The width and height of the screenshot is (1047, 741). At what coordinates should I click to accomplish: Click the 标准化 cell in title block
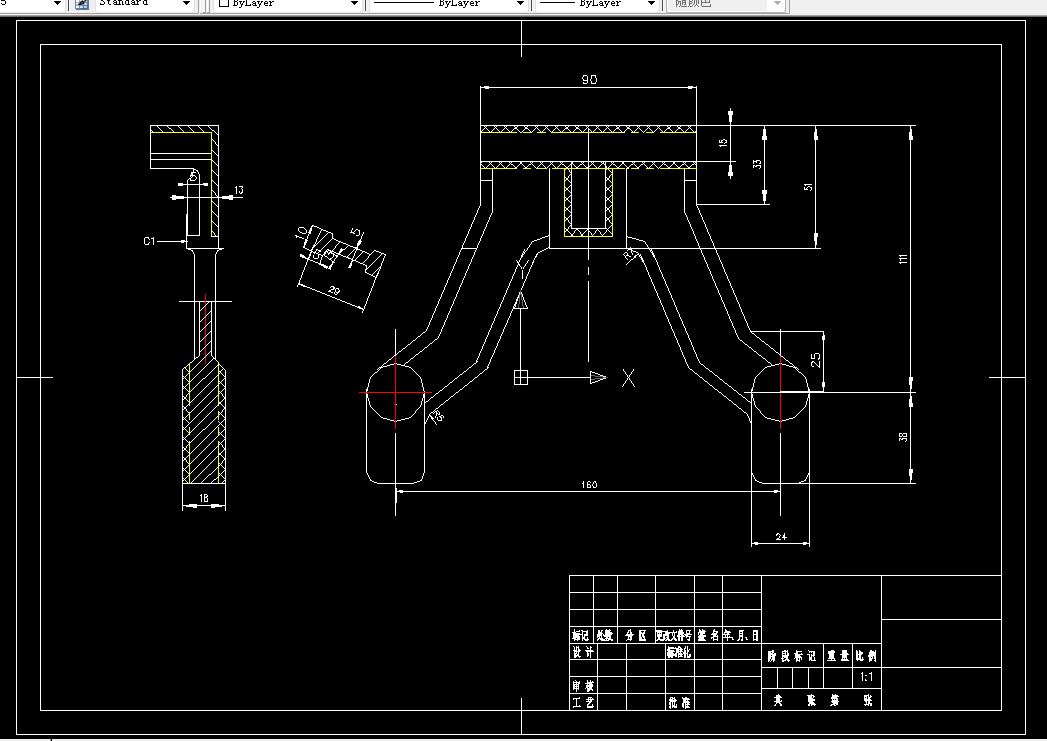click(679, 652)
